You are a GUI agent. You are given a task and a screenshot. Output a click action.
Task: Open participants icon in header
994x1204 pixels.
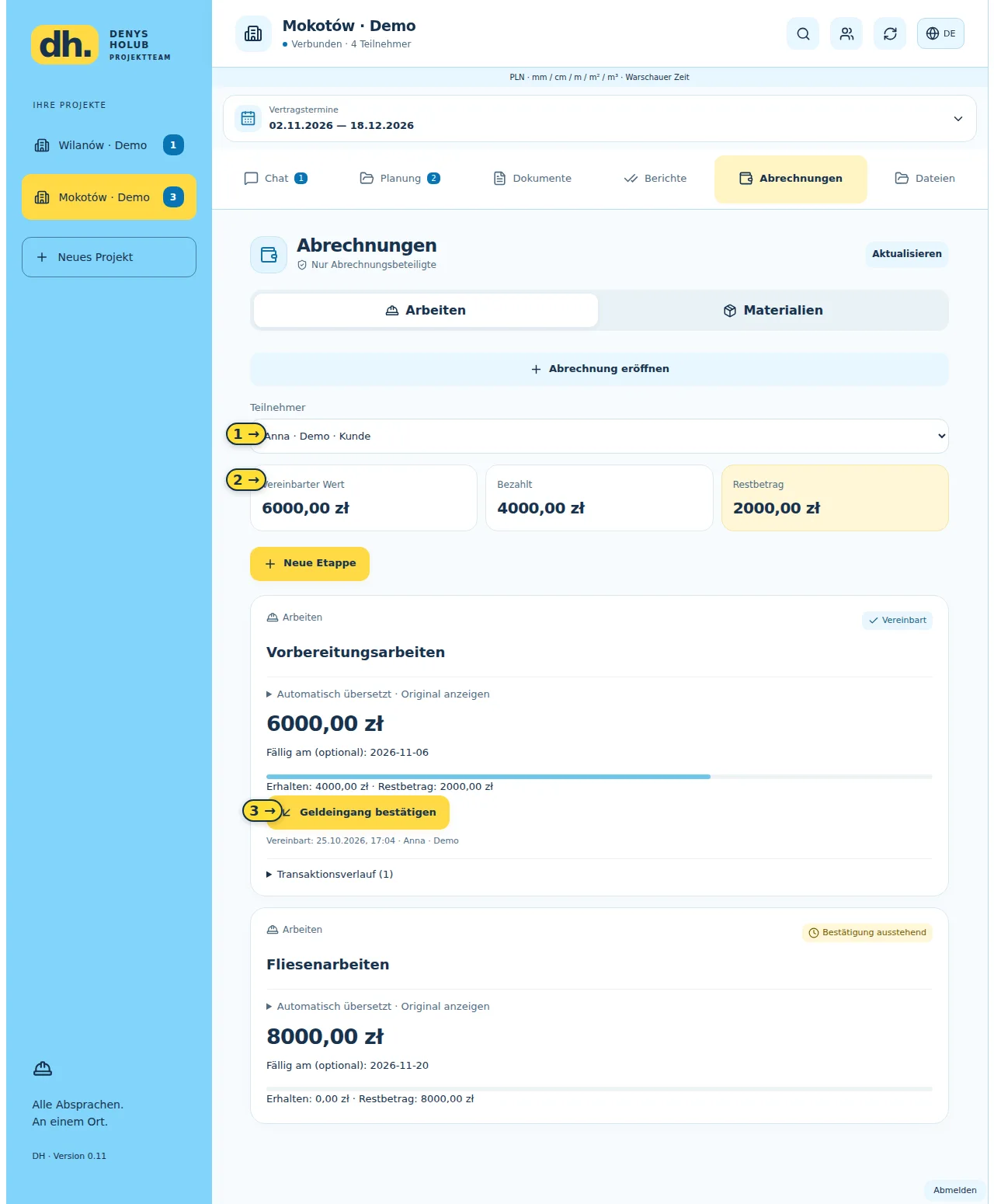[x=846, y=33]
